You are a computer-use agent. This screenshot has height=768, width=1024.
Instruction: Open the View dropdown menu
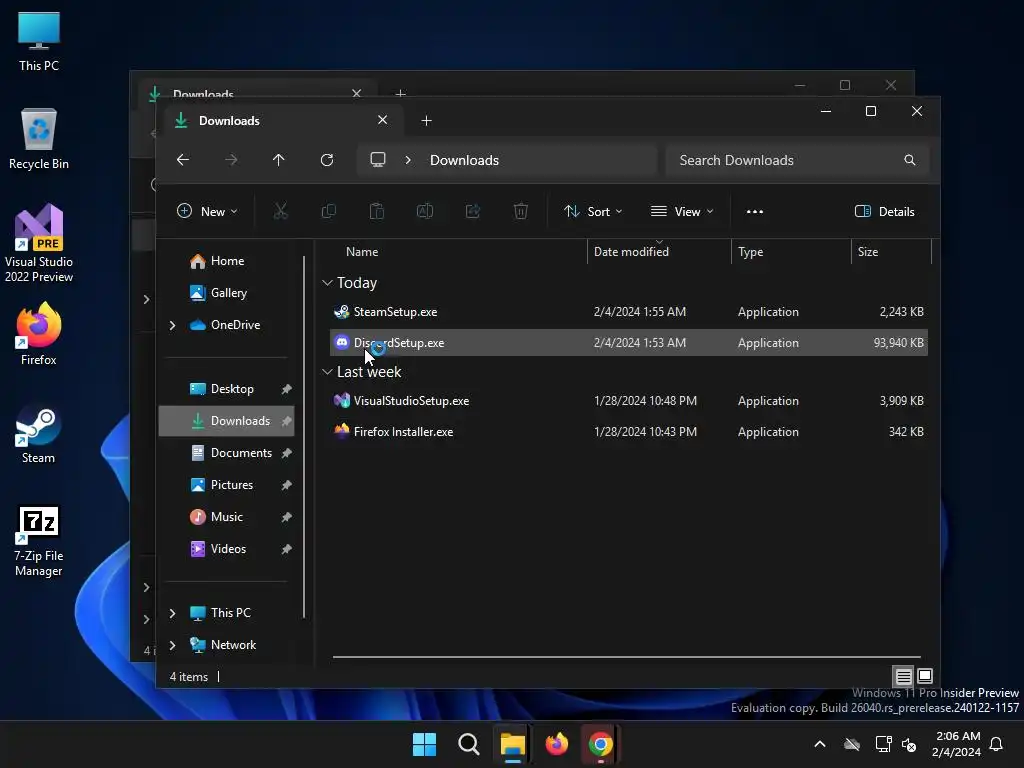[x=682, y=212]
